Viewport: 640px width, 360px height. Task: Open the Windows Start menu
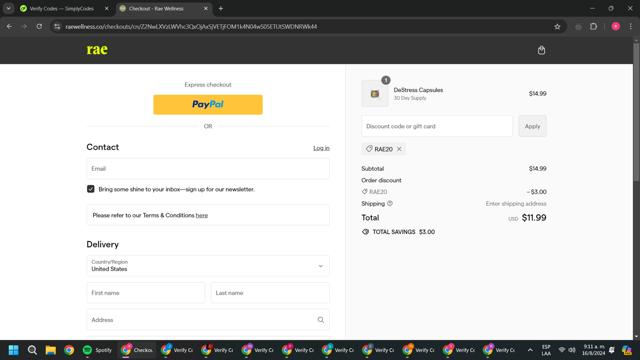pos(13,350)
